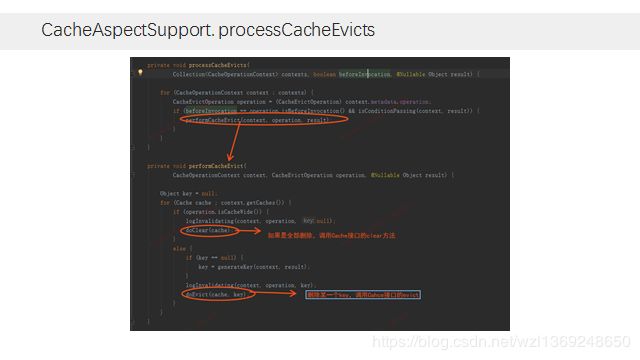The height and width of the screenshot is (360, 640).
Task: Click the 'Object key = null;' line
Action: pyautogui.click(x=189, y=193)
